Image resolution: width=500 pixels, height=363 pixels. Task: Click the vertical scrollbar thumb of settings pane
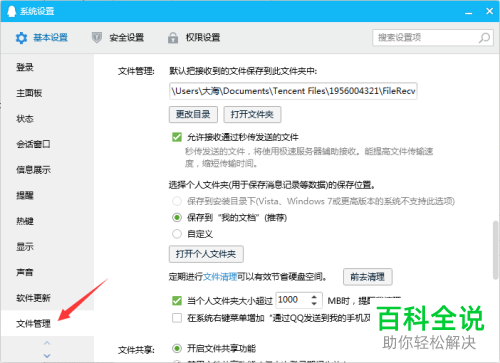(x=496, y=250)
